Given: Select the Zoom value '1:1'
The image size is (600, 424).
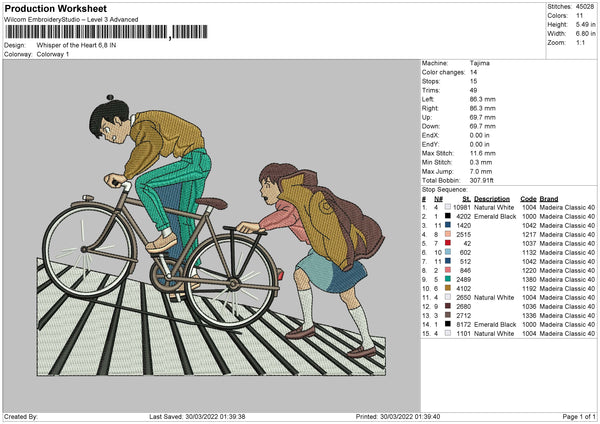Looking at the screenshot, I should [580, 42].
